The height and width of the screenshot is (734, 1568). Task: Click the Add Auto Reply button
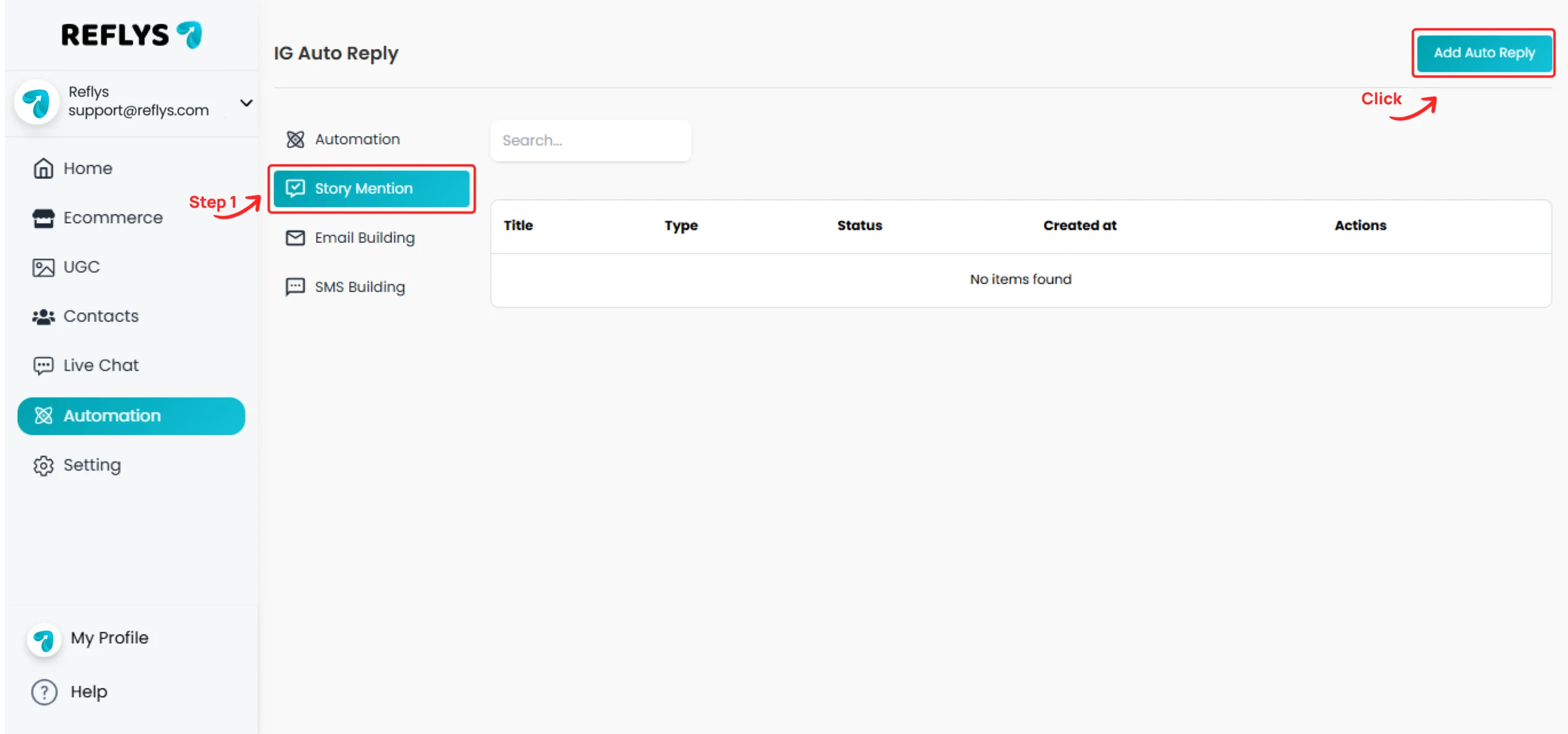click(x=1483, y=53)
